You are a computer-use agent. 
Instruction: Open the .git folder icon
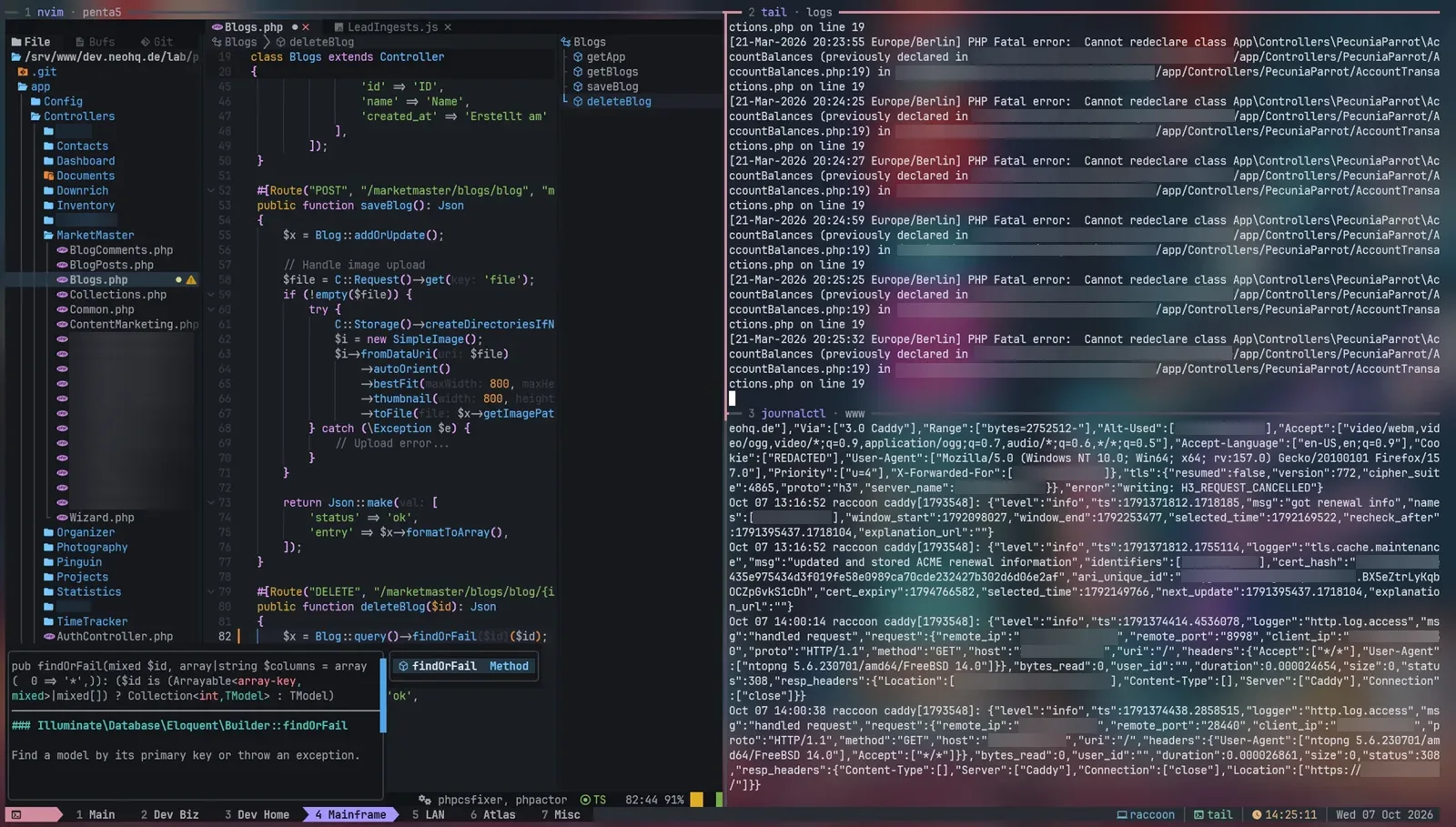23,72
